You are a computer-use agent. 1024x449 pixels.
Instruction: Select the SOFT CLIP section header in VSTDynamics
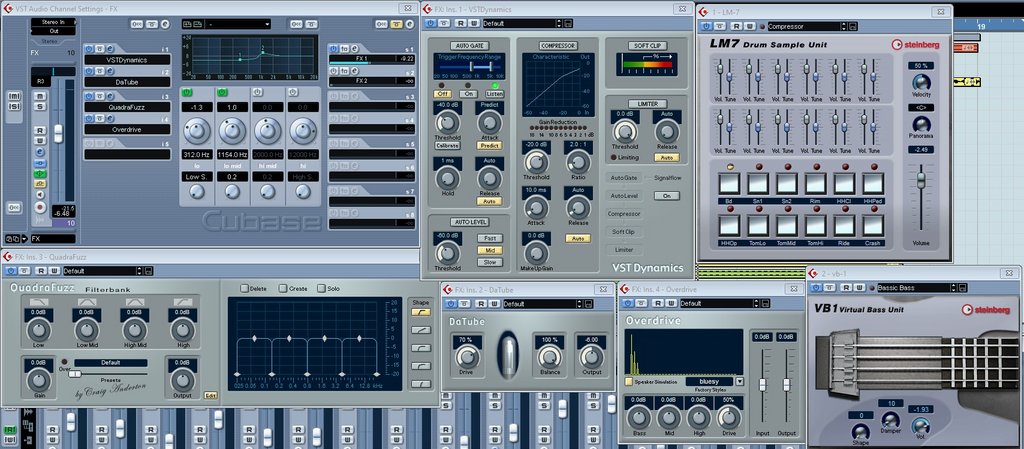(x=647, y=46)
